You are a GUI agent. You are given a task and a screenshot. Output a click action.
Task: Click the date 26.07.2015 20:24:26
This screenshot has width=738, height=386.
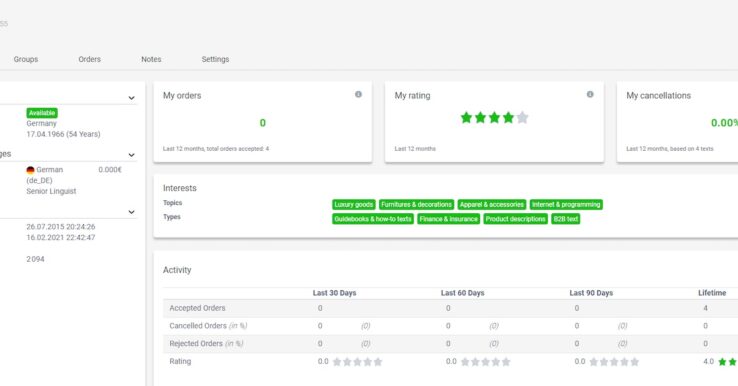point(61,226)
